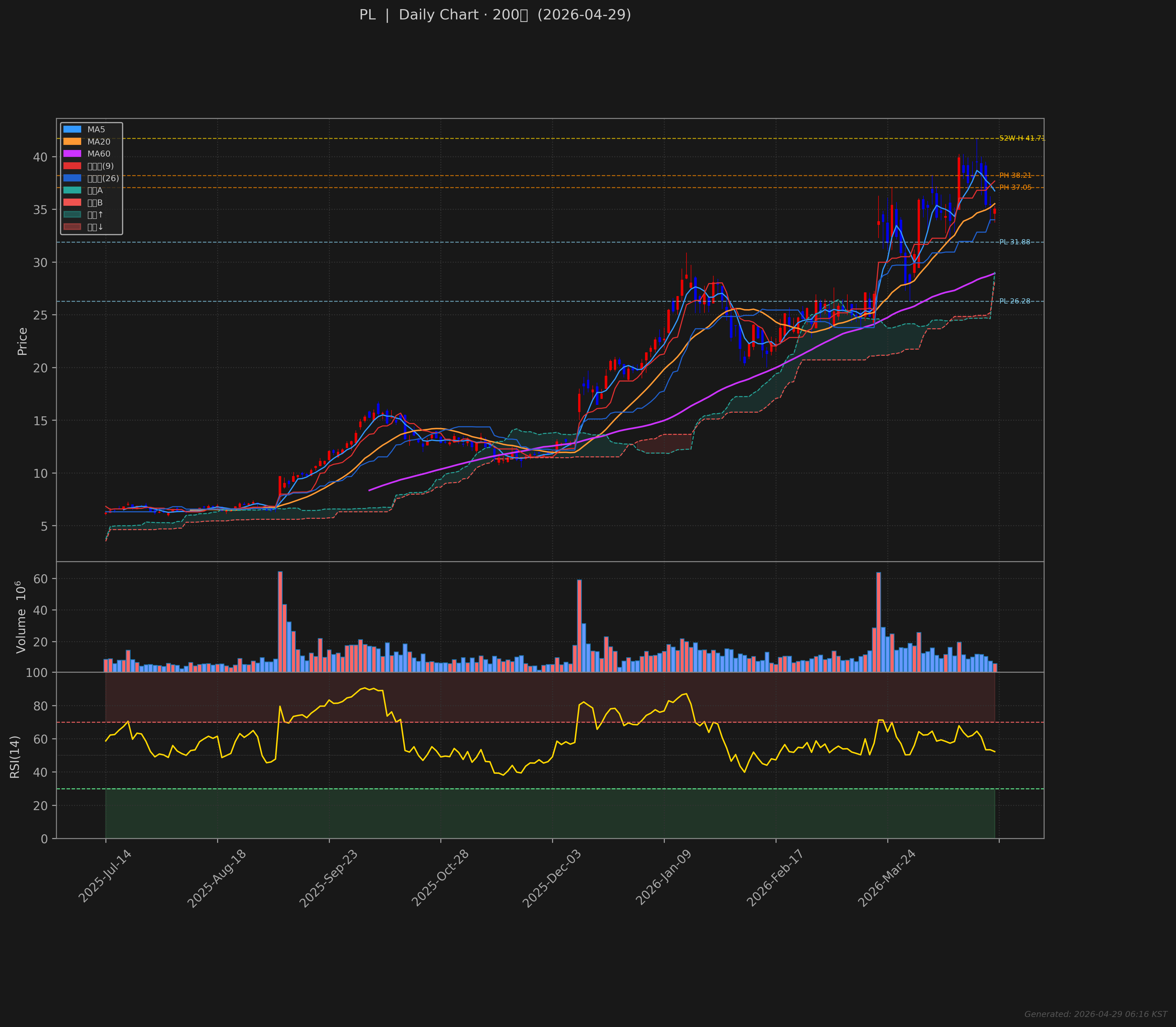This screenshot has width=1176, height=1027.
Task: Click the MA60 purple legend swatch
Action: 72,153
